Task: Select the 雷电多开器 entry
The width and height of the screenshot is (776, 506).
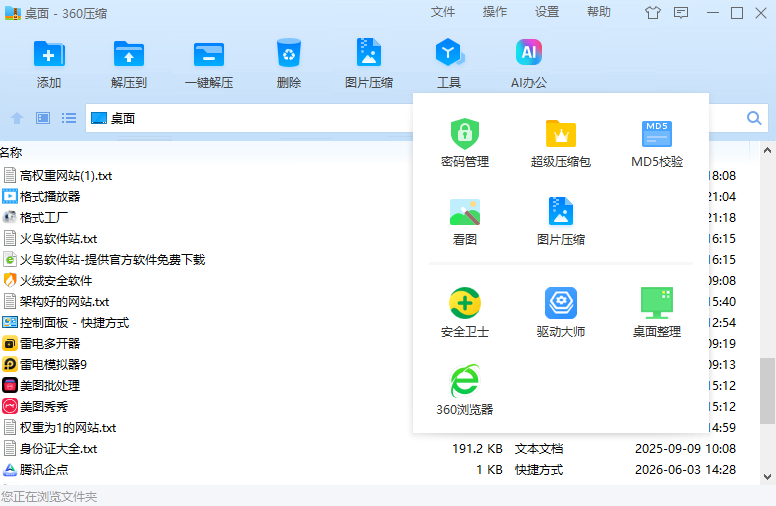Action: tap(42, 344)
